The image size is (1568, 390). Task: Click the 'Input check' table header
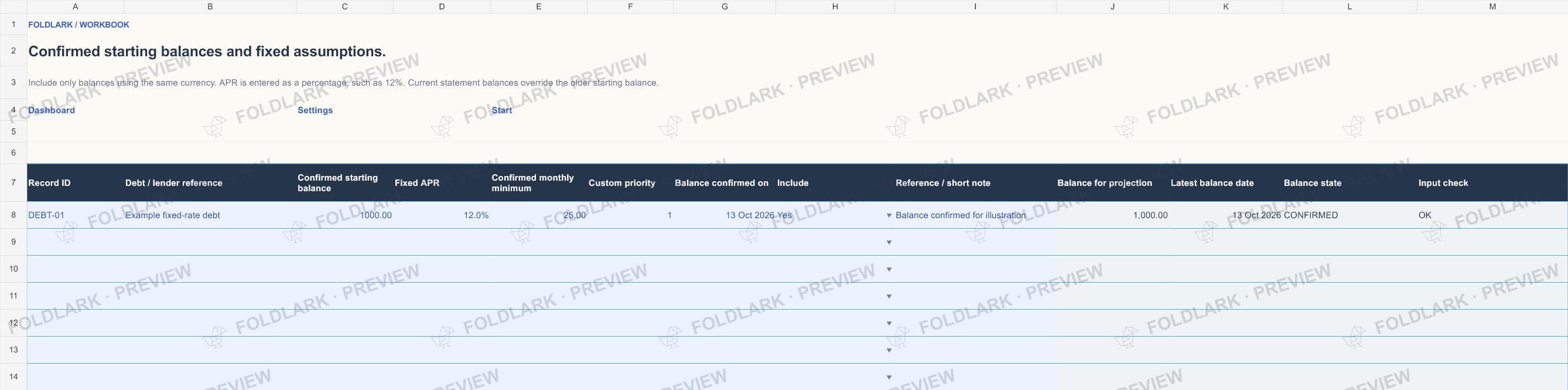click(x=1492, y=183)
